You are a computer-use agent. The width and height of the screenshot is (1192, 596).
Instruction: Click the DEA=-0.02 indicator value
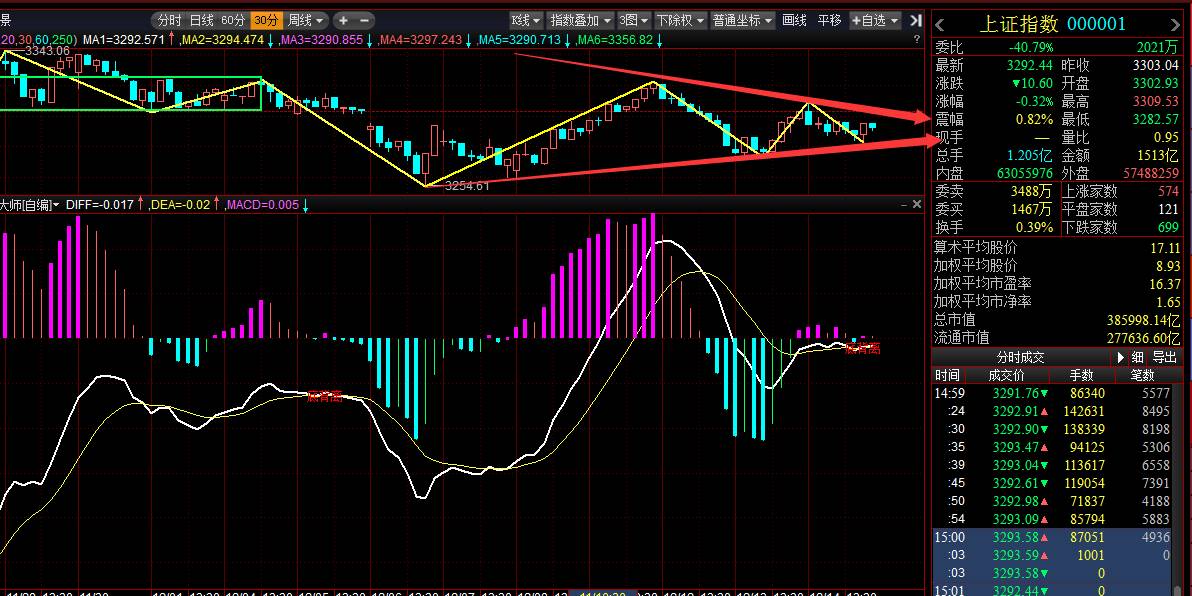tap(179, 204)
